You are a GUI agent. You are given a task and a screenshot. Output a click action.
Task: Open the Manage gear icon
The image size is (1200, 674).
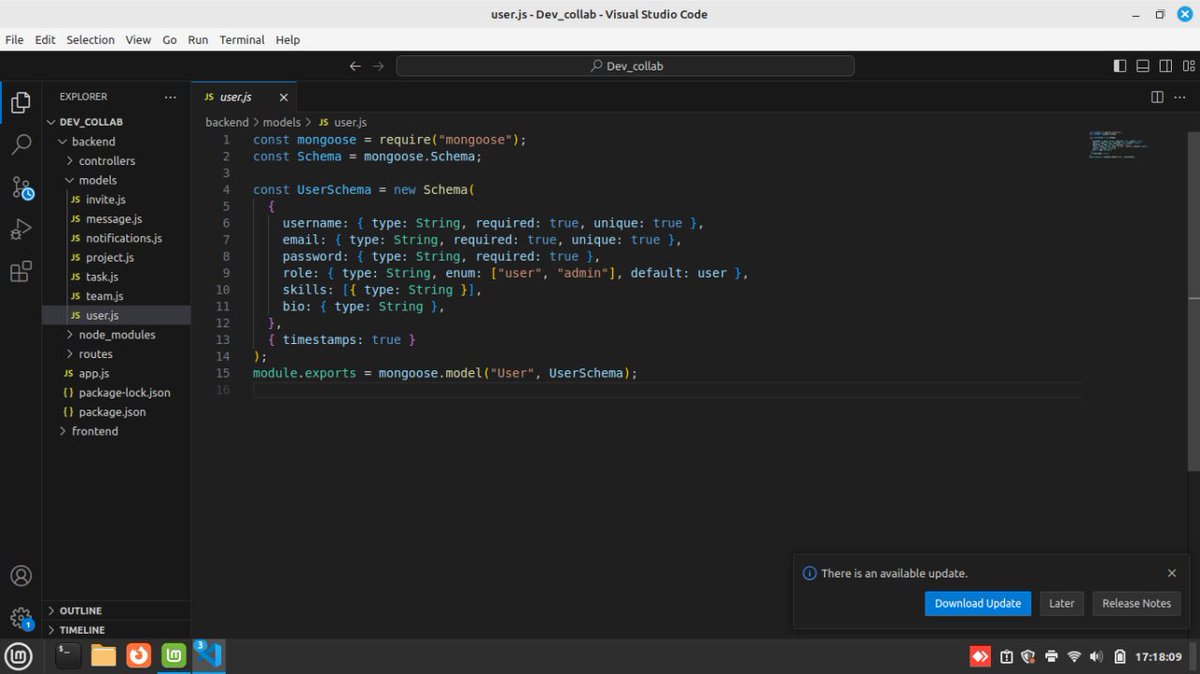pyautogui.click(x=21, y=618)
